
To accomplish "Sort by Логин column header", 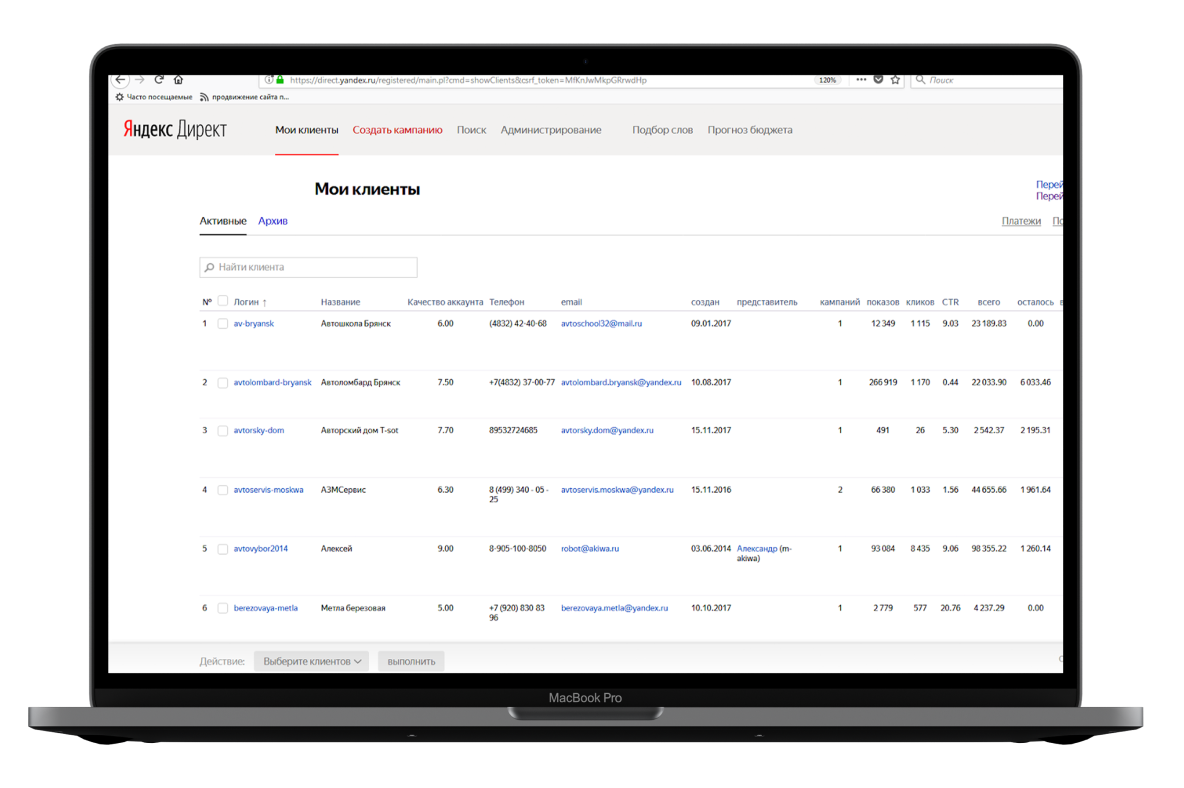I will (250, 302).
